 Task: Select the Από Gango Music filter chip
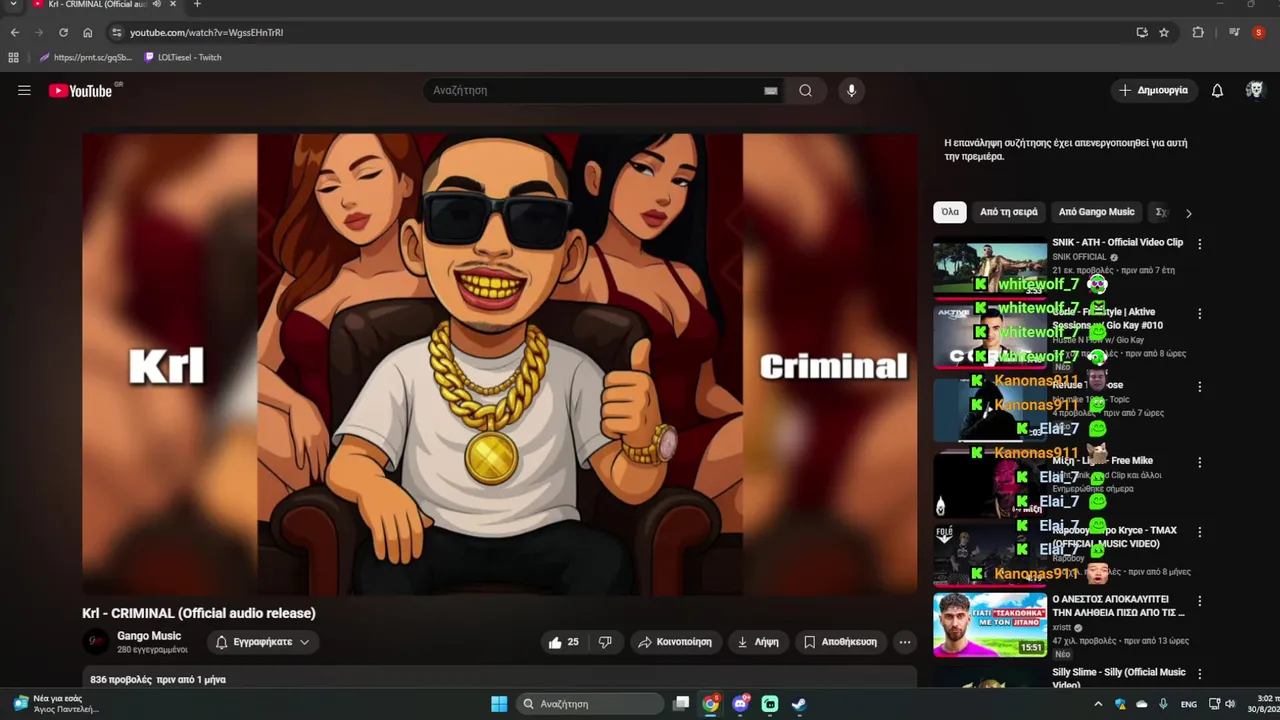[x=1096, y=212]
